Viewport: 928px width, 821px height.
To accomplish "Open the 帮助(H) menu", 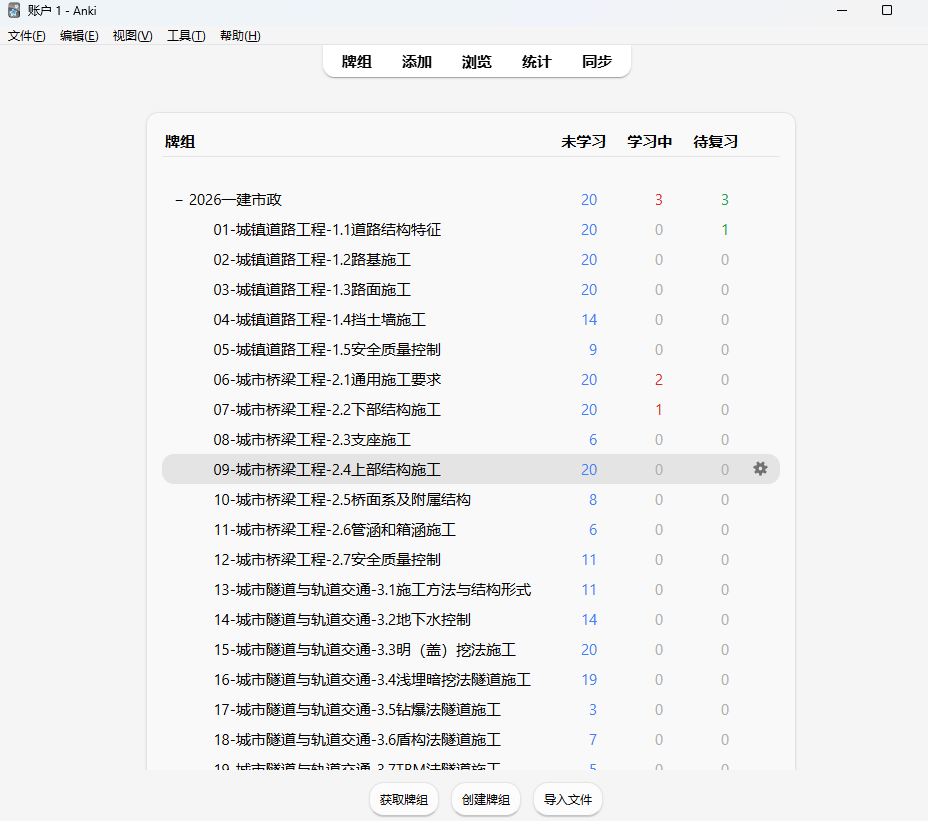I will tap(240, 36).
